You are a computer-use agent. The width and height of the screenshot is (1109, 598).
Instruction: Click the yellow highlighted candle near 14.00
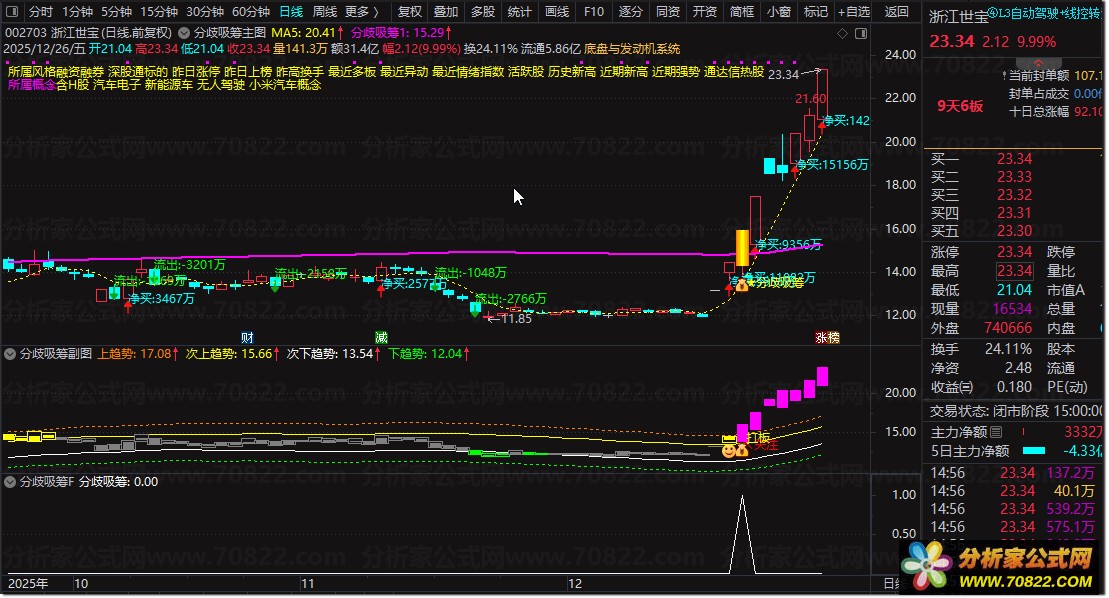(742, 247)
